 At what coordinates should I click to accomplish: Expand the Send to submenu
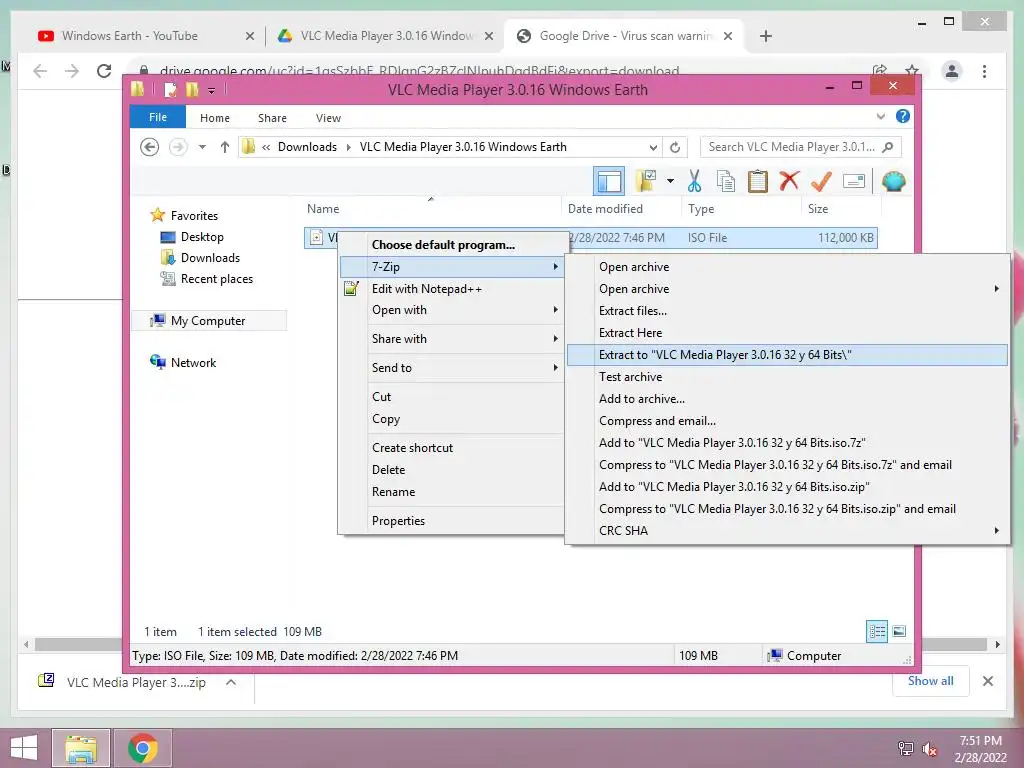[x=452, y=368]
